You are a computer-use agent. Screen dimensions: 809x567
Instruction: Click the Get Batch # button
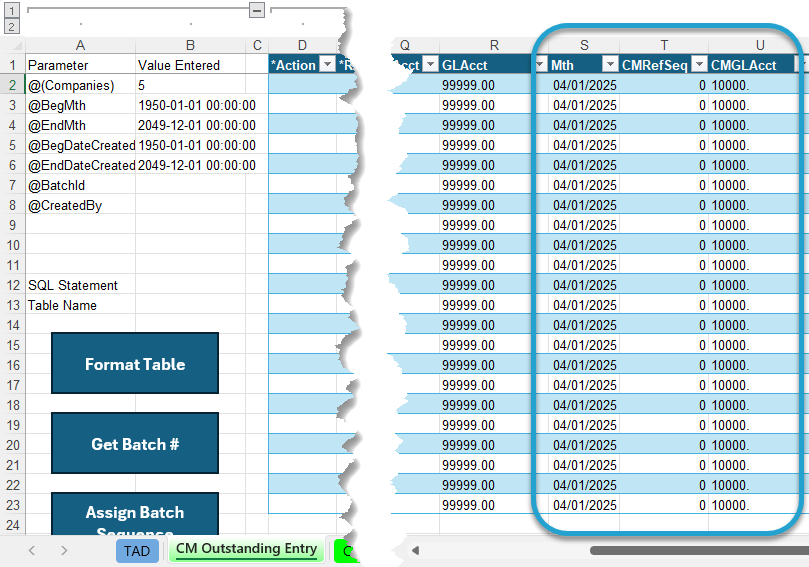click(135, 443)
